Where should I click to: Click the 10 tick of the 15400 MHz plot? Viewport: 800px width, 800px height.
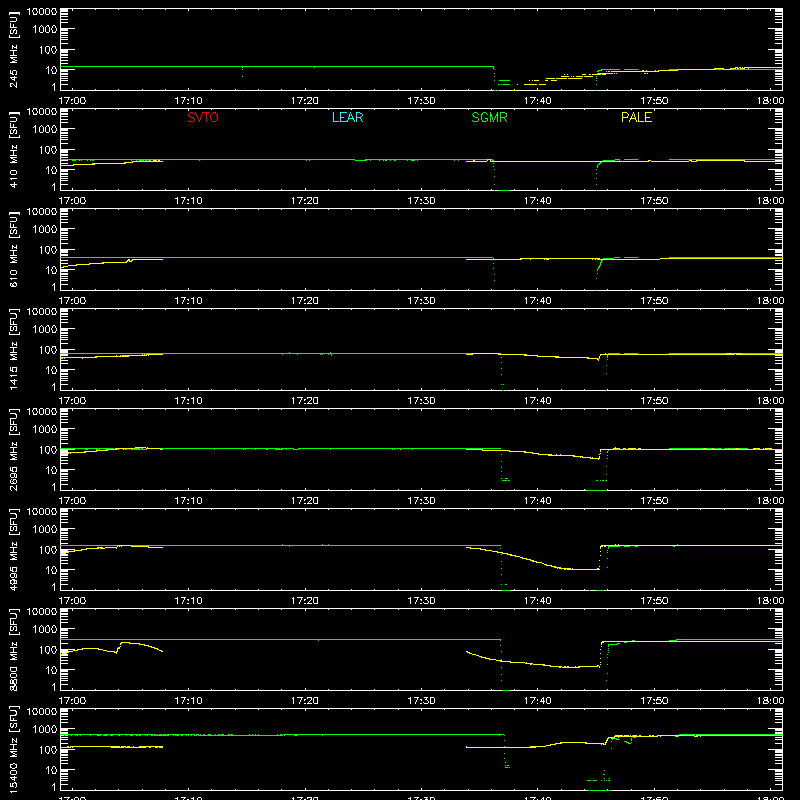51,770
